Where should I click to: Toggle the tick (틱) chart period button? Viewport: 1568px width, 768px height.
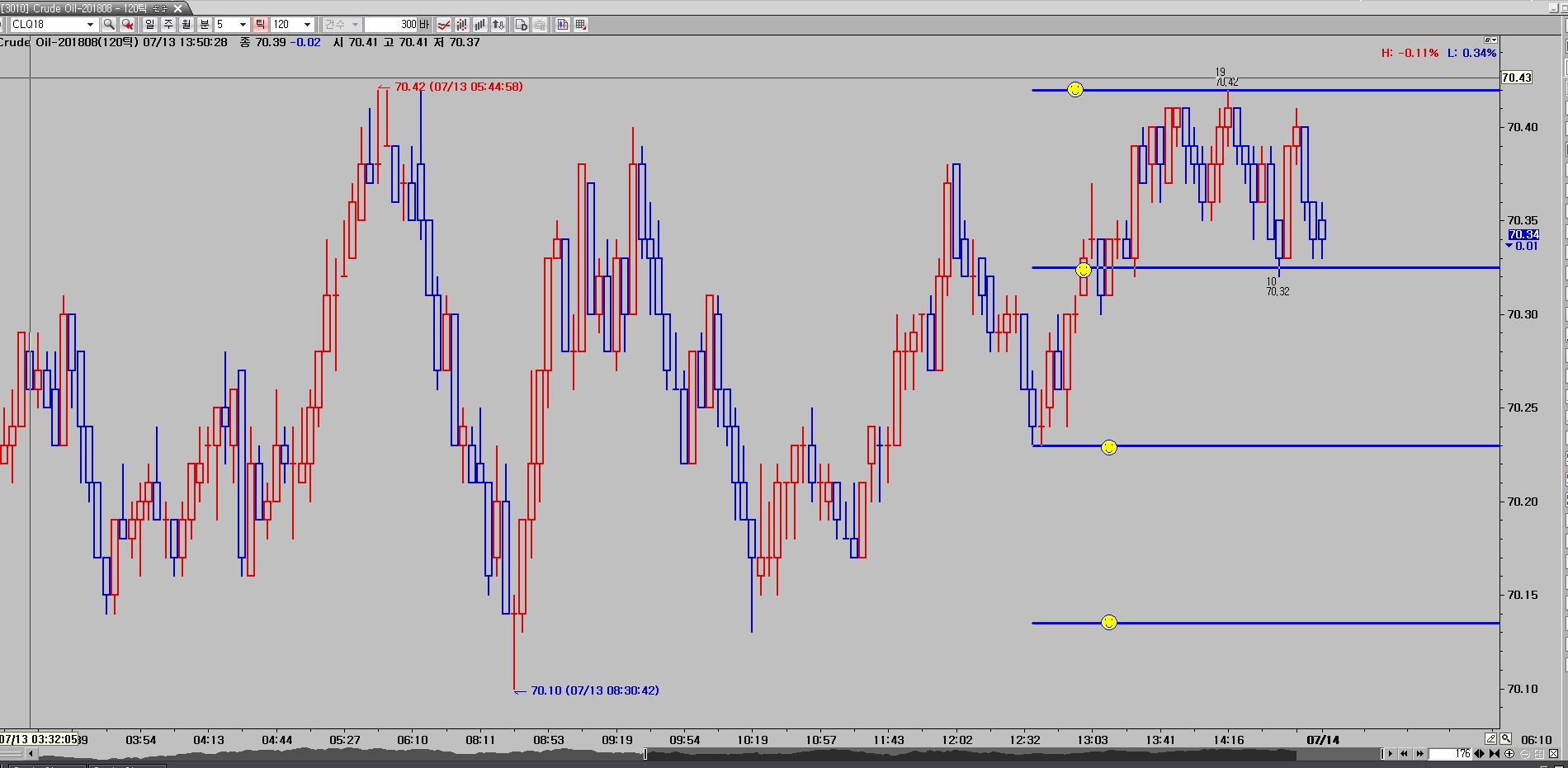[261, 25]
